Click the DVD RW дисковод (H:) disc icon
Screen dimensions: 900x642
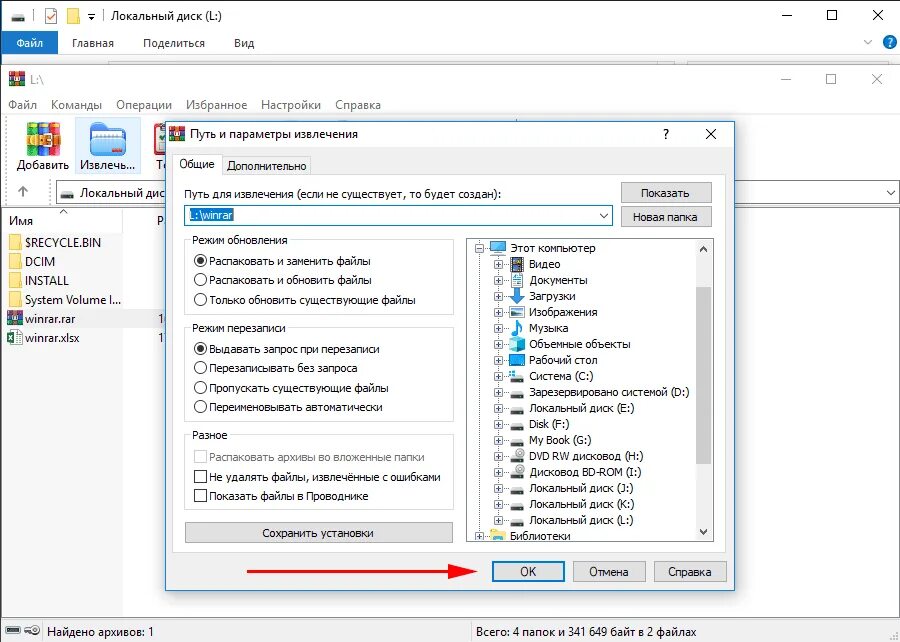point(517,456)
